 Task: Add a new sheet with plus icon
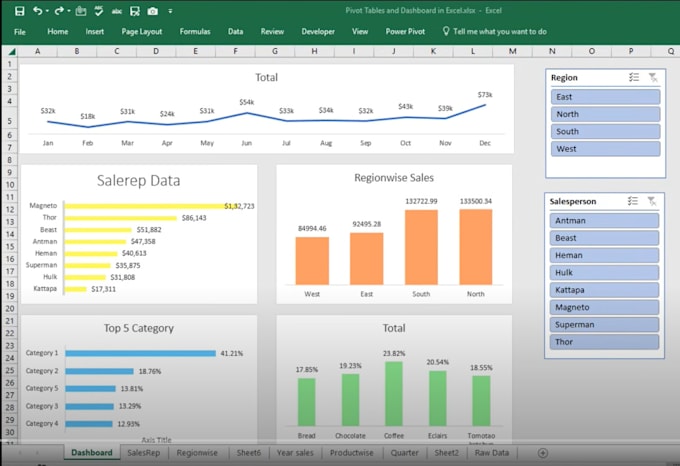[543, 453]
